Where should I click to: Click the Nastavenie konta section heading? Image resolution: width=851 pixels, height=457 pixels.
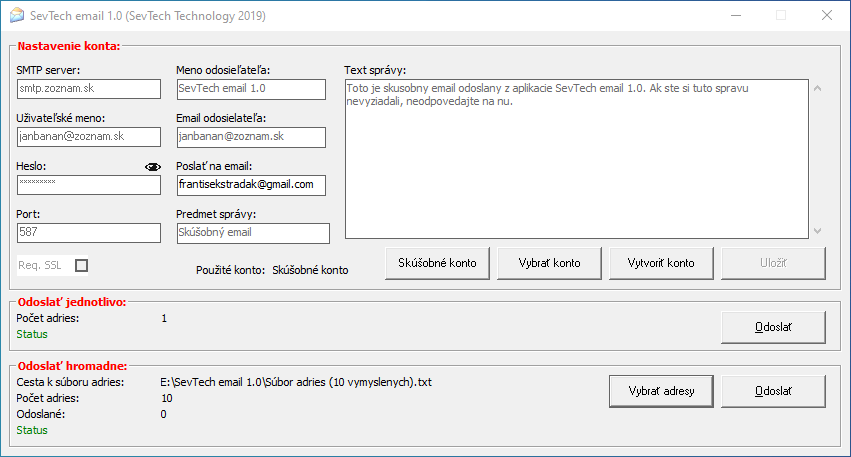coord(68,46)
